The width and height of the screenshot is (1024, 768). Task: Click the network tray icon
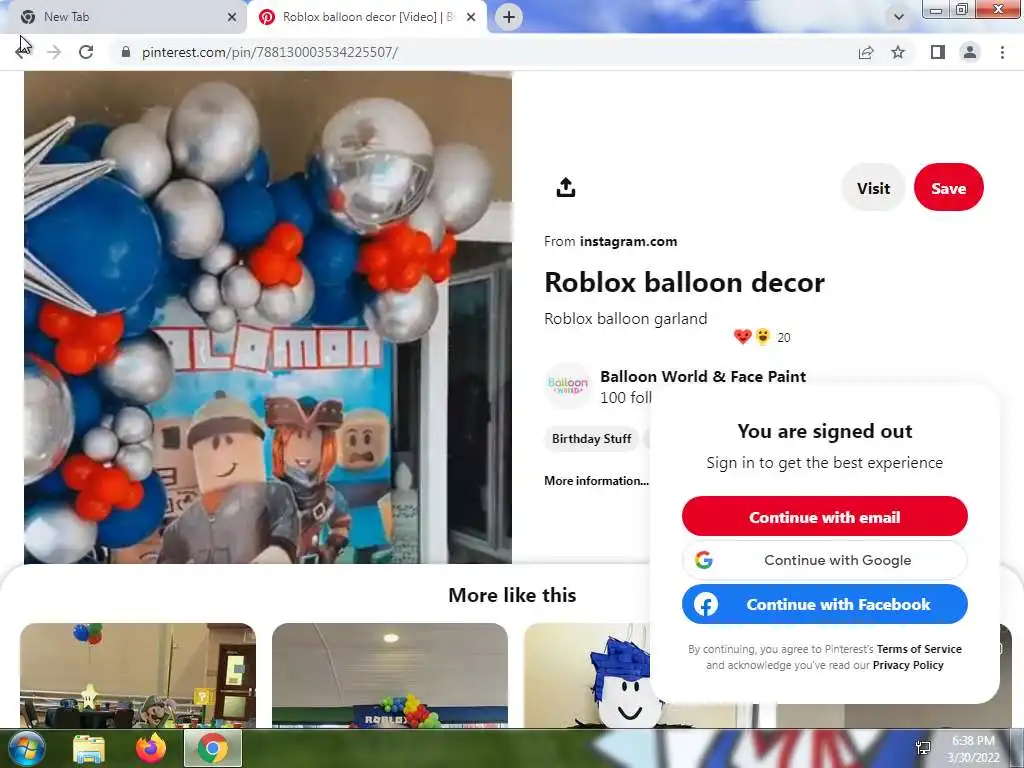coord(923,748)
